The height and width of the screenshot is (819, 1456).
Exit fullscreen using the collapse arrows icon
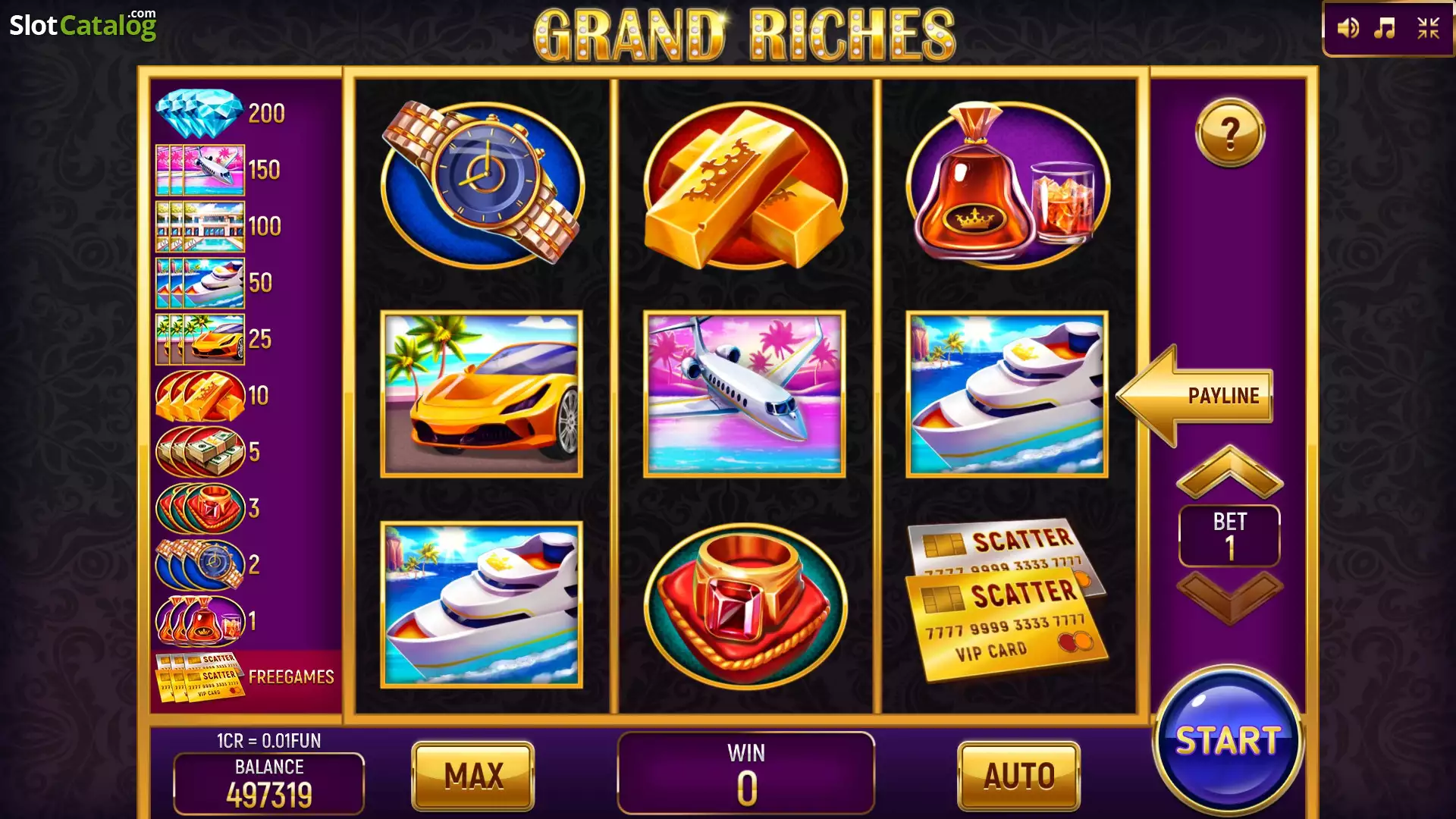pyautogui.click(x=1428, y=29)
